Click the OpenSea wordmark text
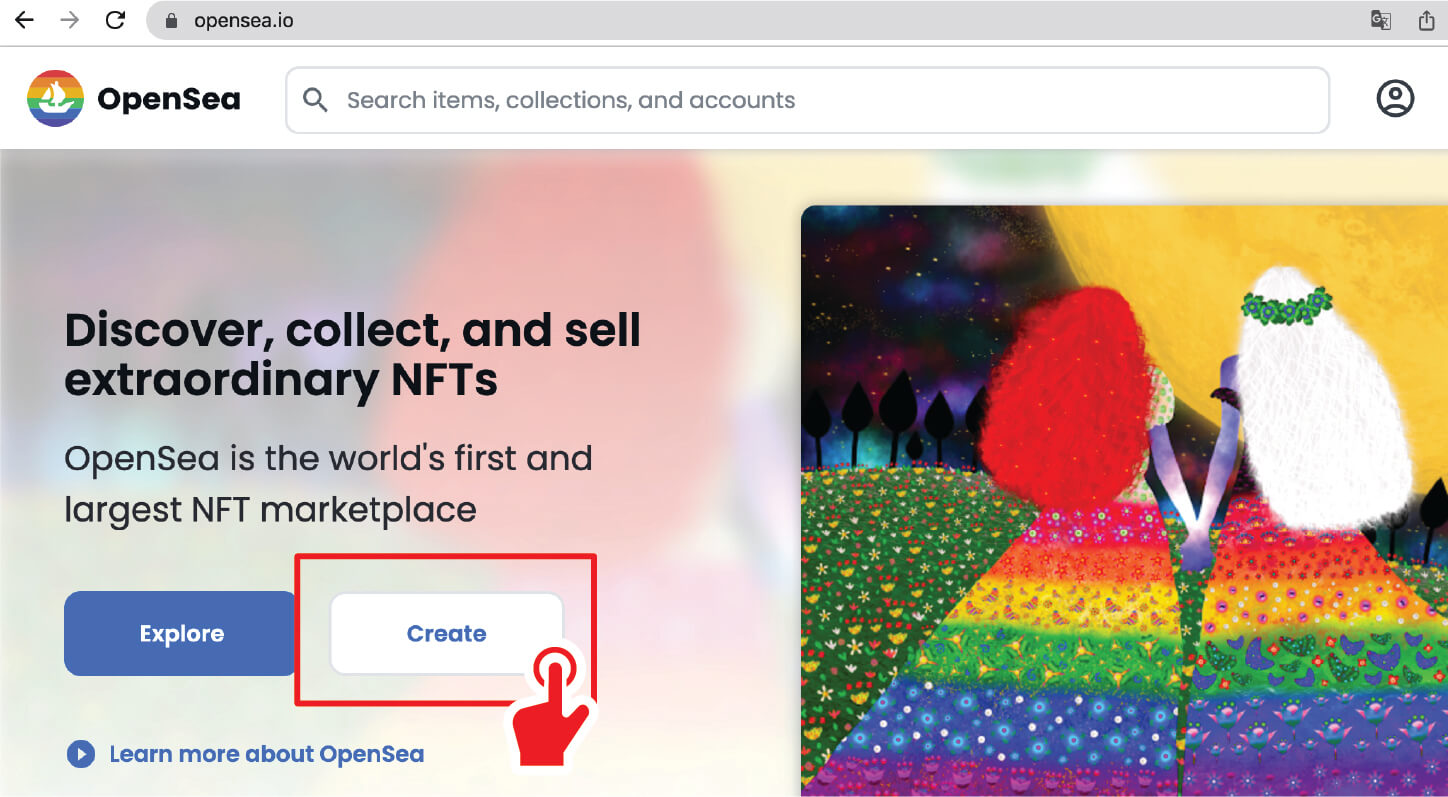Viewport: 1448px width, 797px height. point(168,100)
